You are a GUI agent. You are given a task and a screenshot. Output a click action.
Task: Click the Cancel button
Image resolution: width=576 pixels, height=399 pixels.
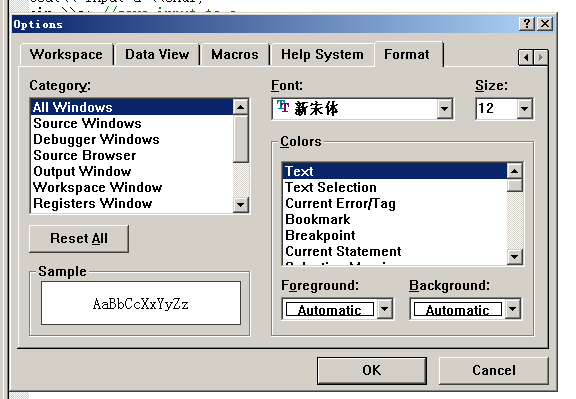[494, 370]
